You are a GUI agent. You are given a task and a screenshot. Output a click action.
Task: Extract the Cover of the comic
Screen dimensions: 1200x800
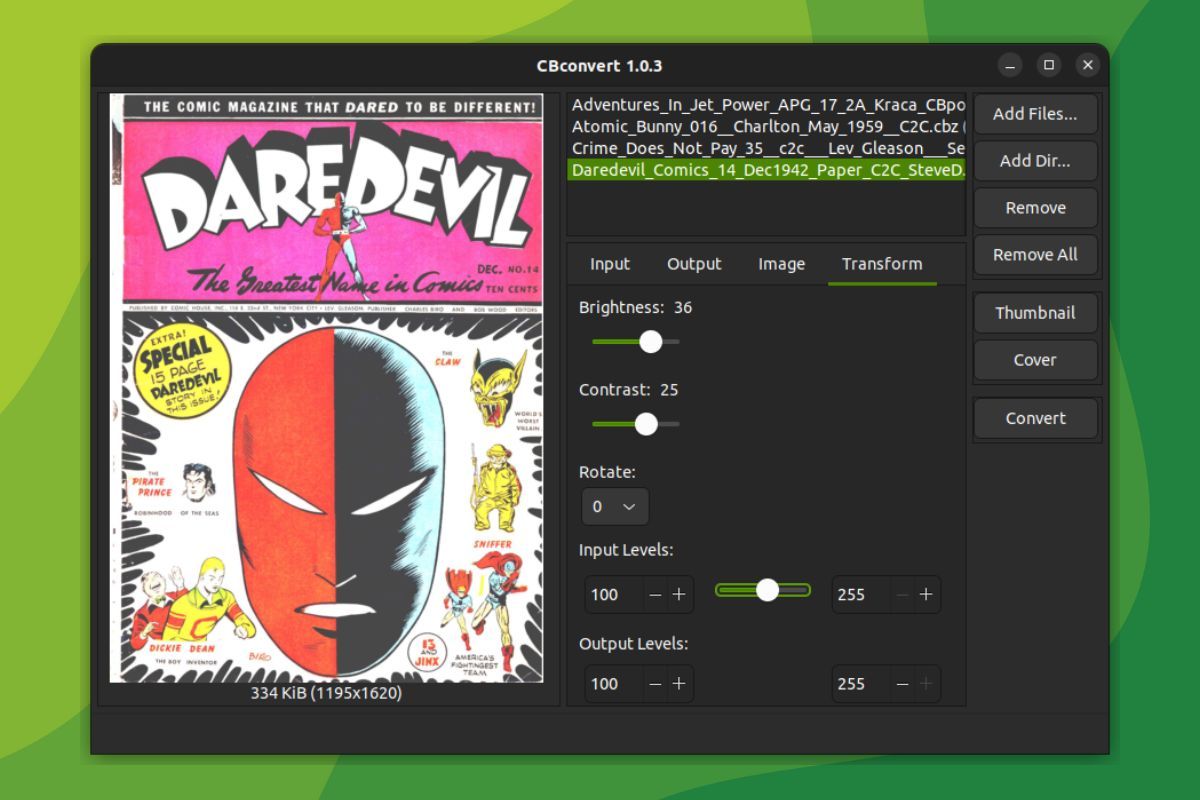point(1035,359)
